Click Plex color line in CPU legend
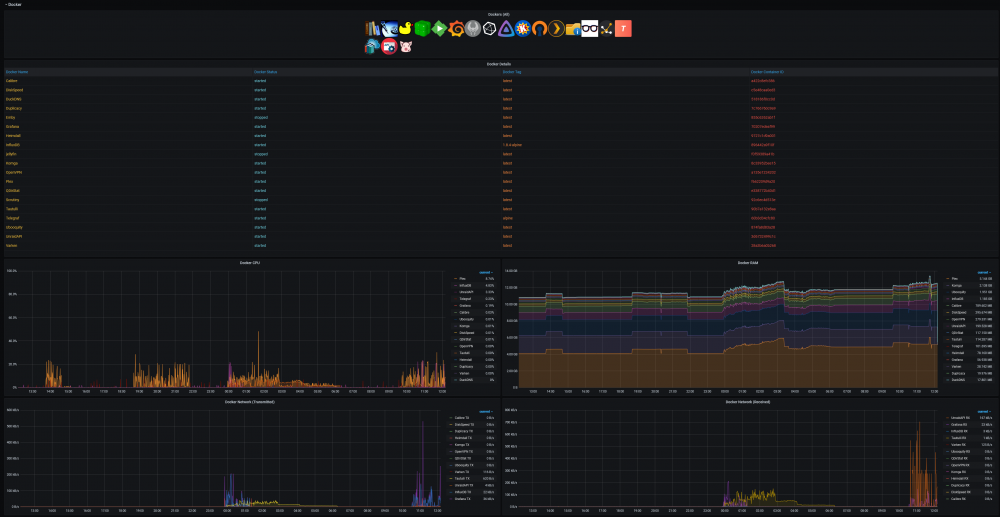 tap(455, 279)
